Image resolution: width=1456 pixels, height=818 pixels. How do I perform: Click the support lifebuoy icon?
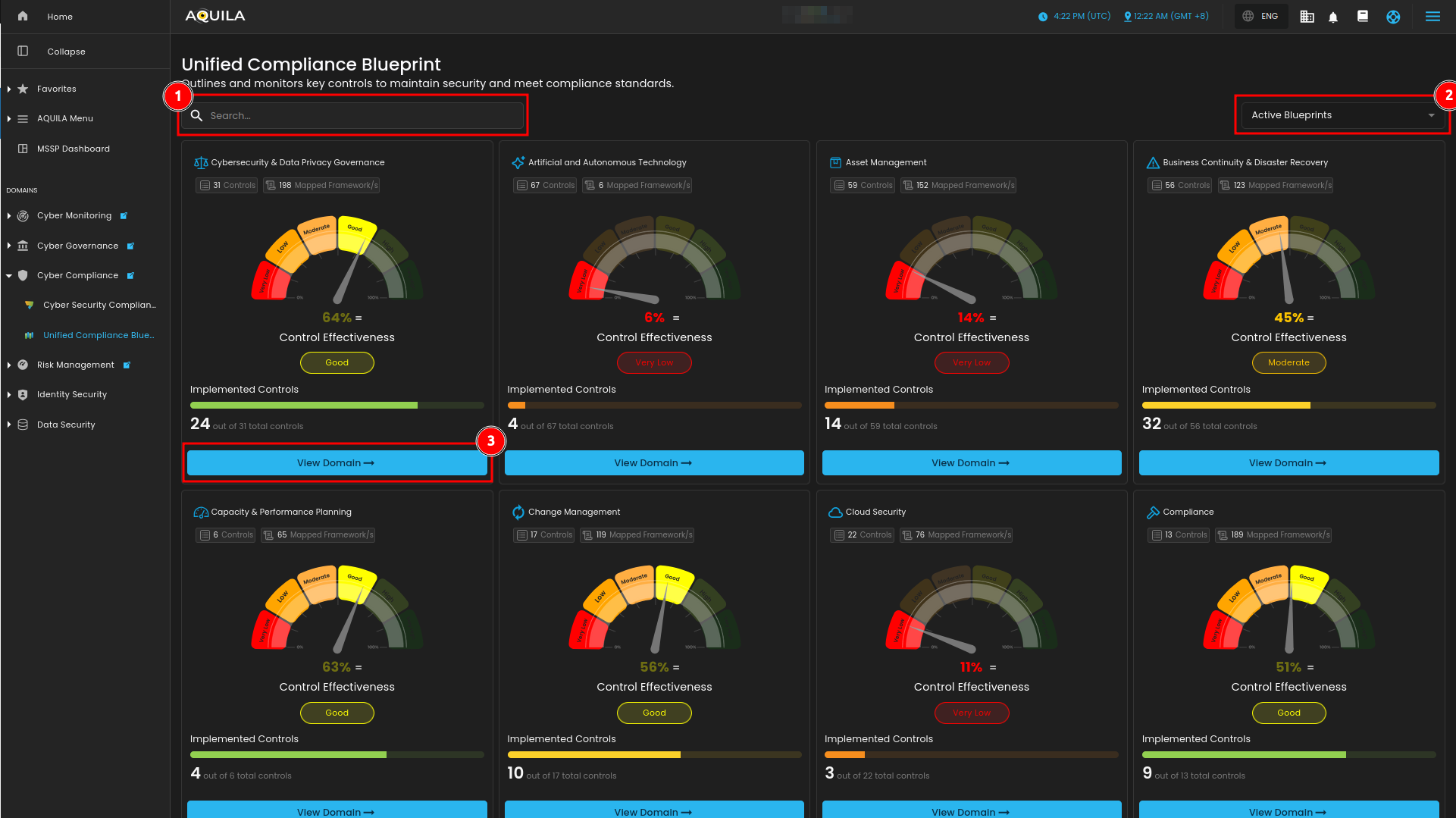click(x=1393, y=17)
